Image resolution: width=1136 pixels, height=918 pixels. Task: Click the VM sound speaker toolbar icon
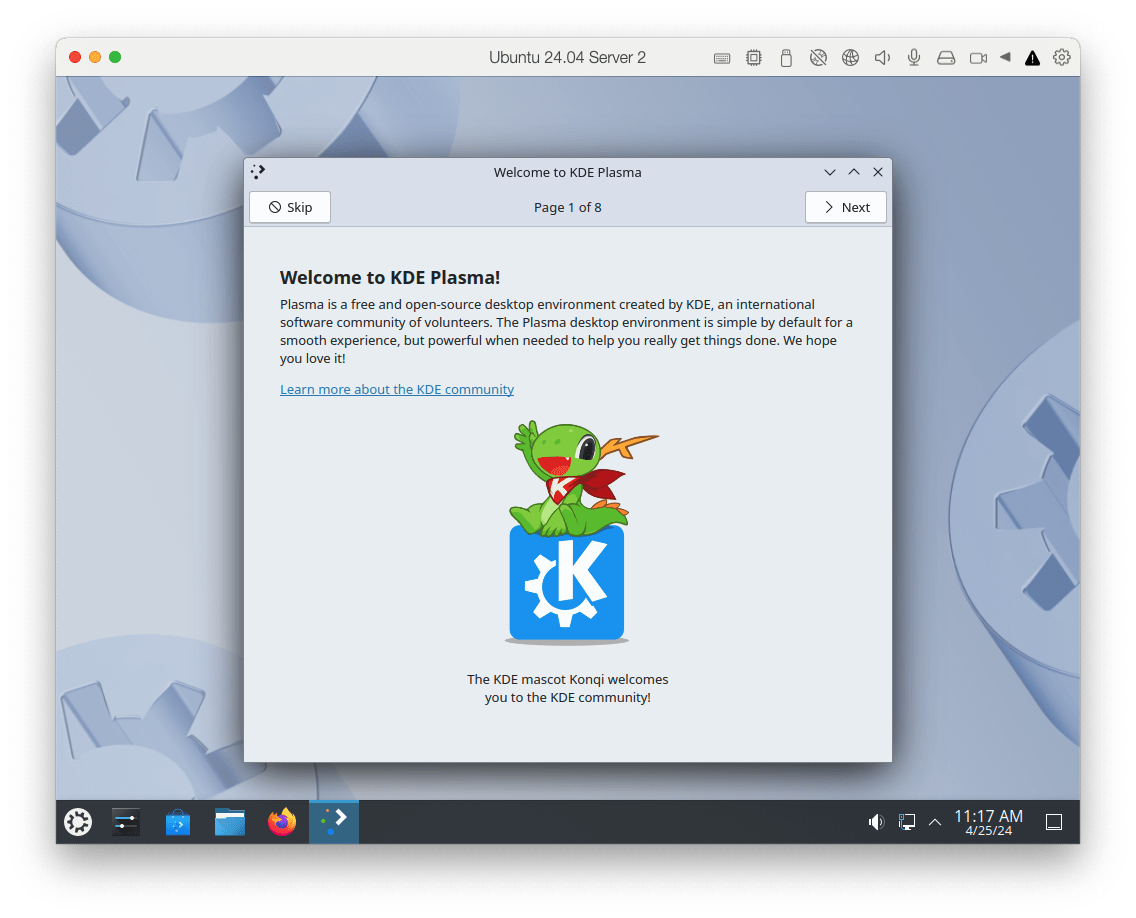tap(882, 58)
